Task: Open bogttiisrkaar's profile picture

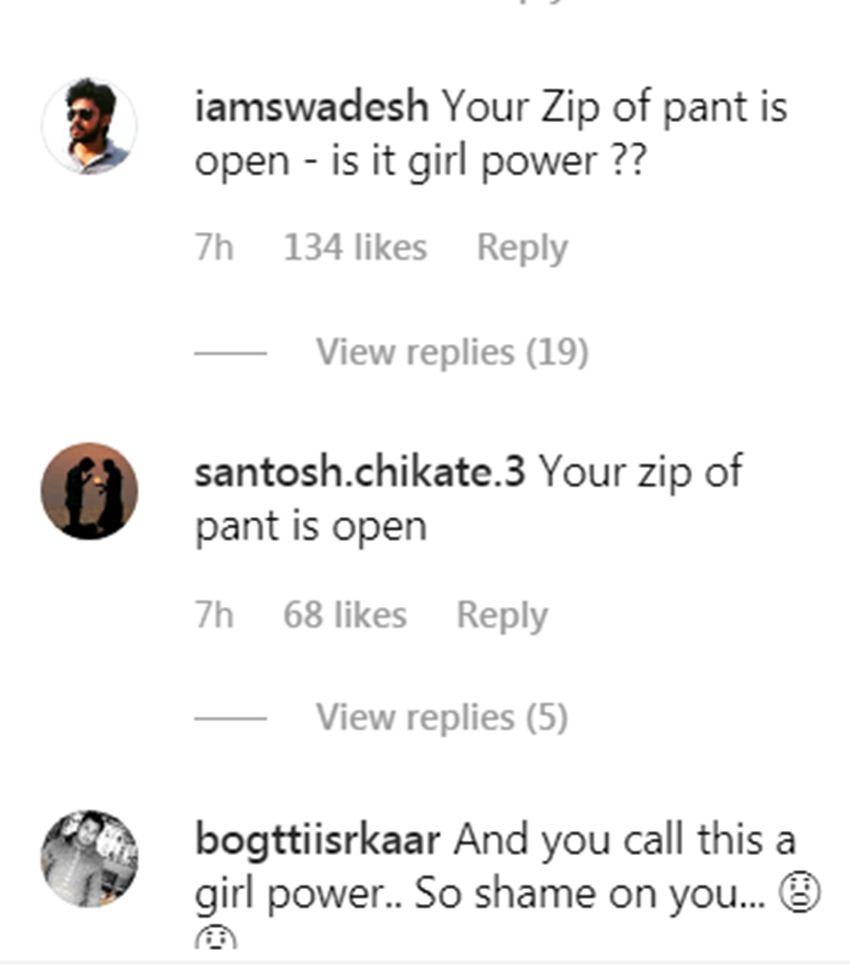Action: click(x=89, y=858)
